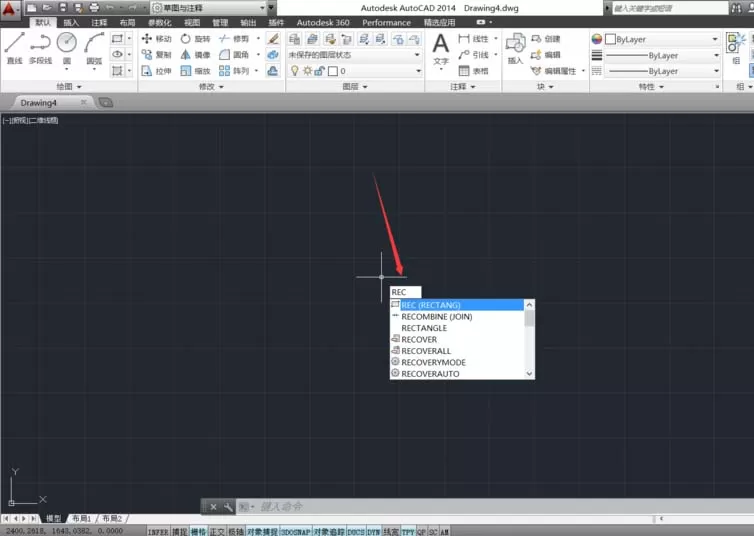Select the Circle (圆) tool
The image size is (754, 536).
(x=67, y=48)
